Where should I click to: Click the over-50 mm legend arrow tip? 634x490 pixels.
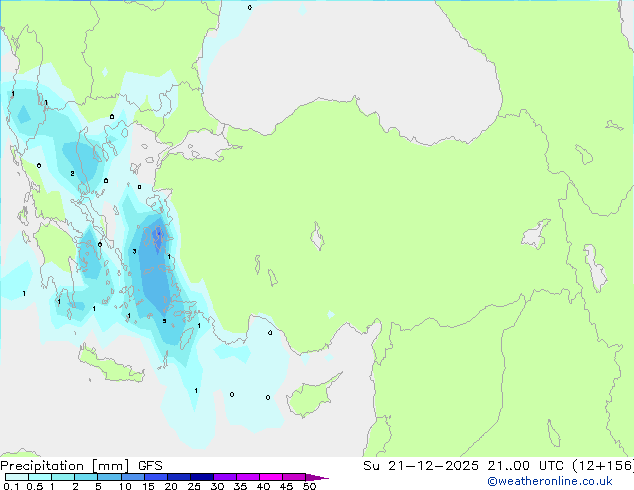(317, 477)
